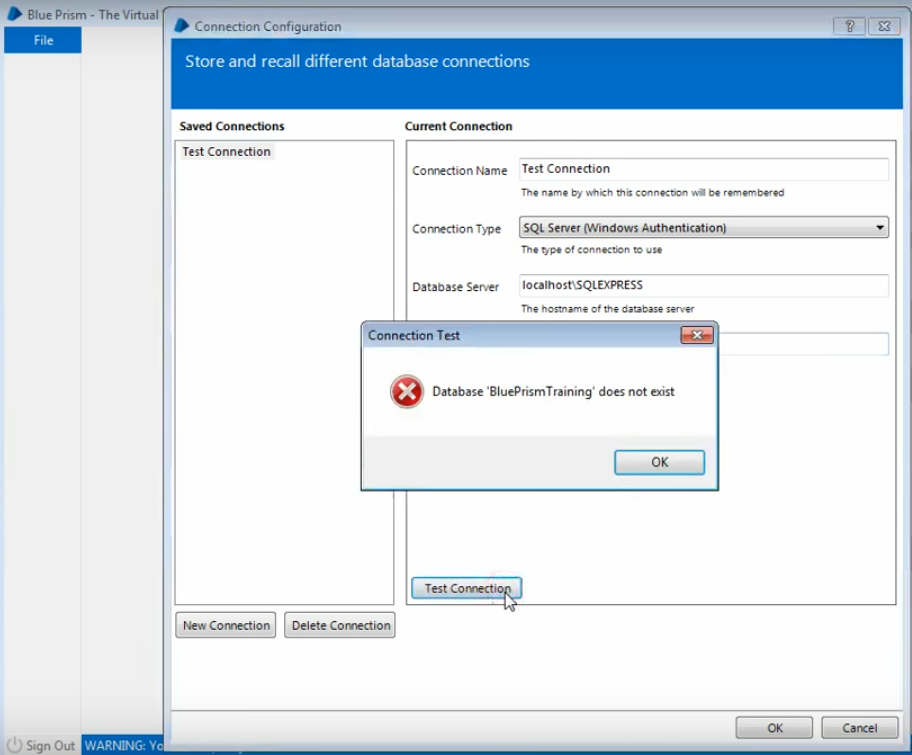Click the Saved Connections heading
Screen dimensions: 912x755
[x=231, y=126]
